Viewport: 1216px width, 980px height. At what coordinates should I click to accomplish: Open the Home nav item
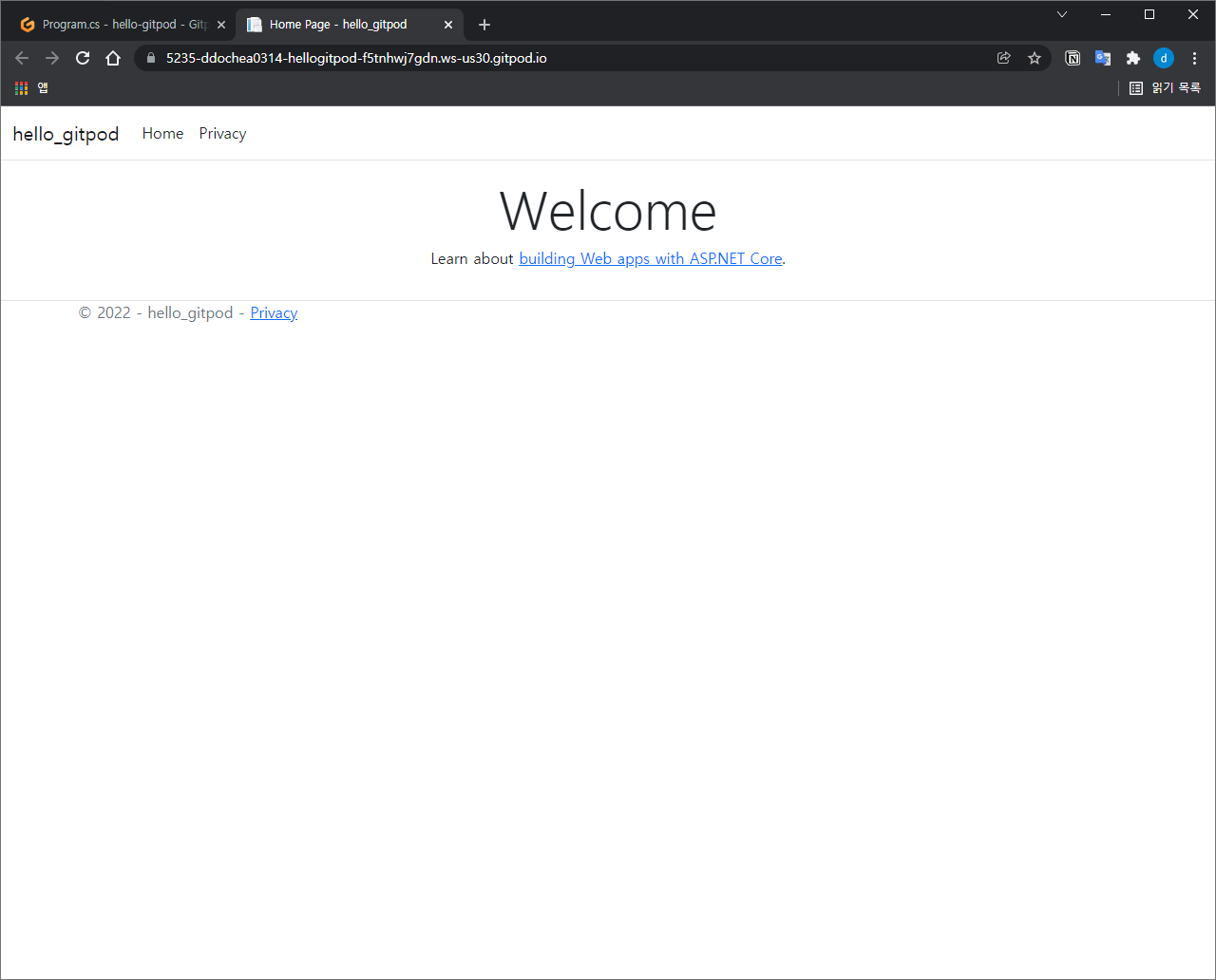point(162,134)
